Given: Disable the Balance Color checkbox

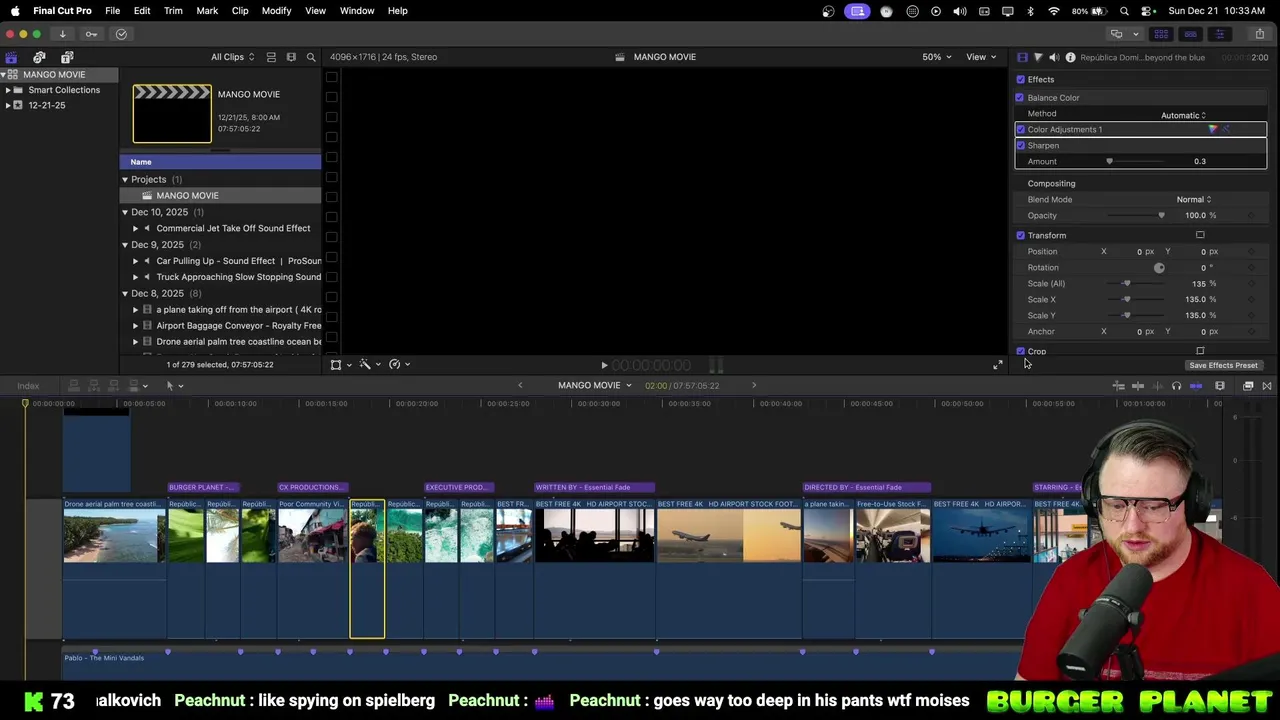Looking at the screenshot, I should point(1020,97).
